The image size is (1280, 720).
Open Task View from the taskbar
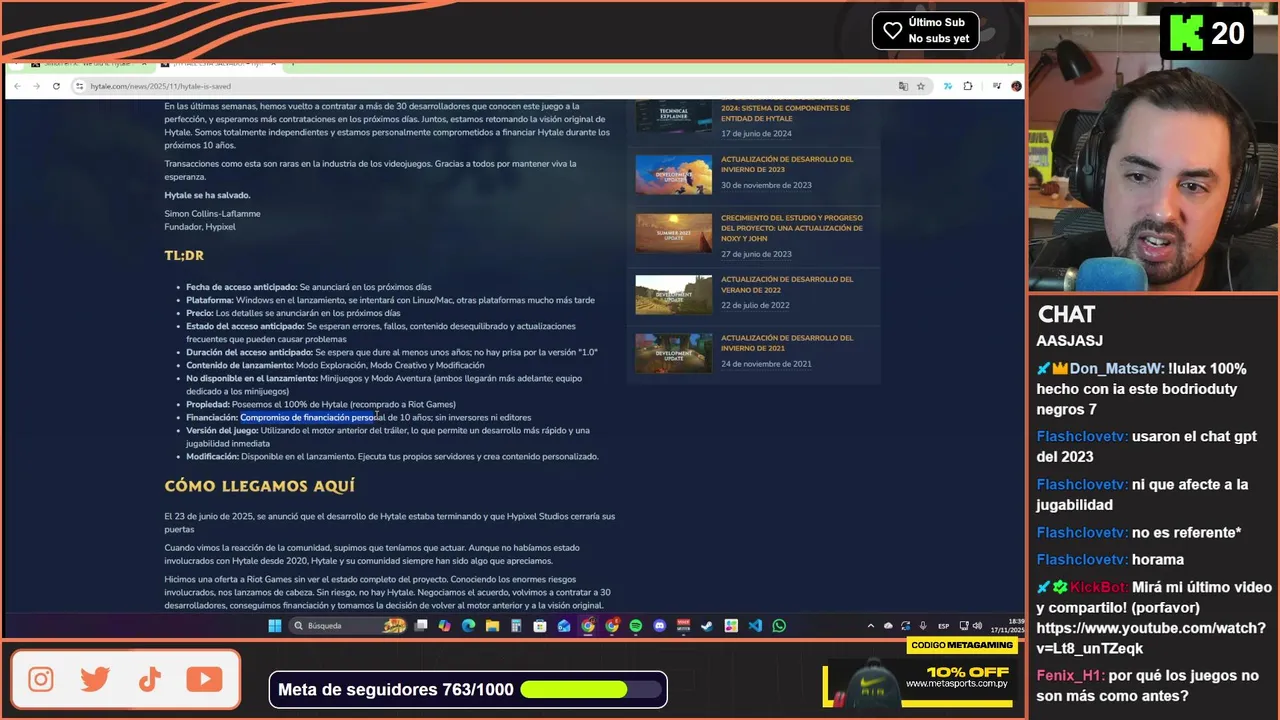point(421,626)
